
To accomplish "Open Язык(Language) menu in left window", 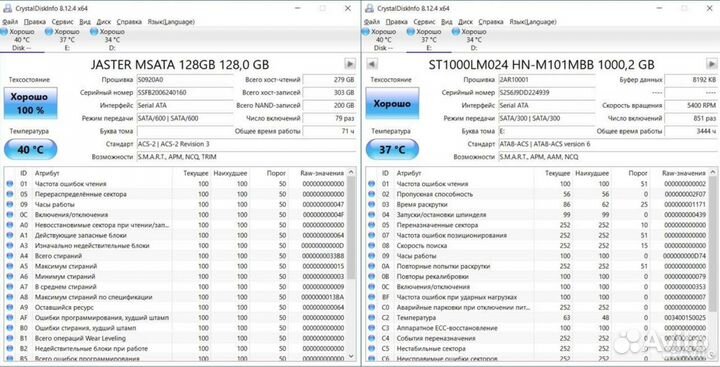I will point(171,22).
